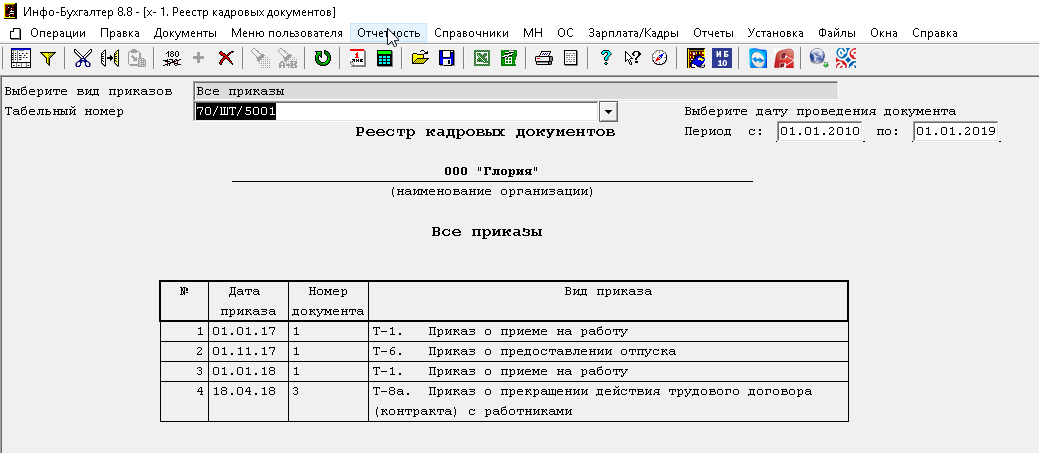Open the Справка menu
The height and width of the screenshot is (453, 1039).
click(x=935, y=33)
